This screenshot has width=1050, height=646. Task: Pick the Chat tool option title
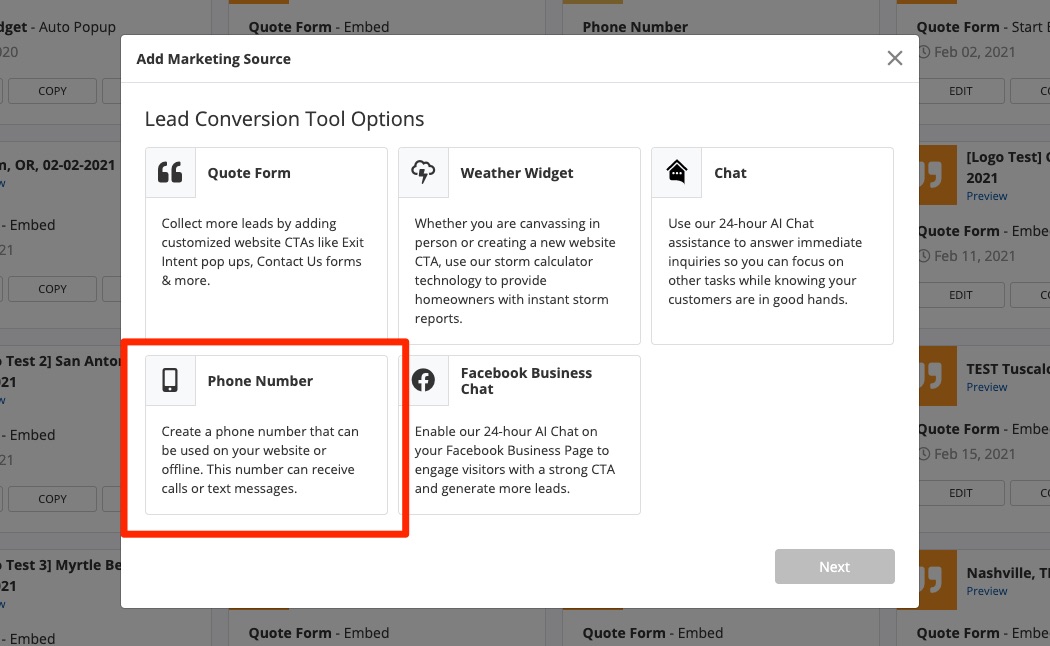pos(730,173)
